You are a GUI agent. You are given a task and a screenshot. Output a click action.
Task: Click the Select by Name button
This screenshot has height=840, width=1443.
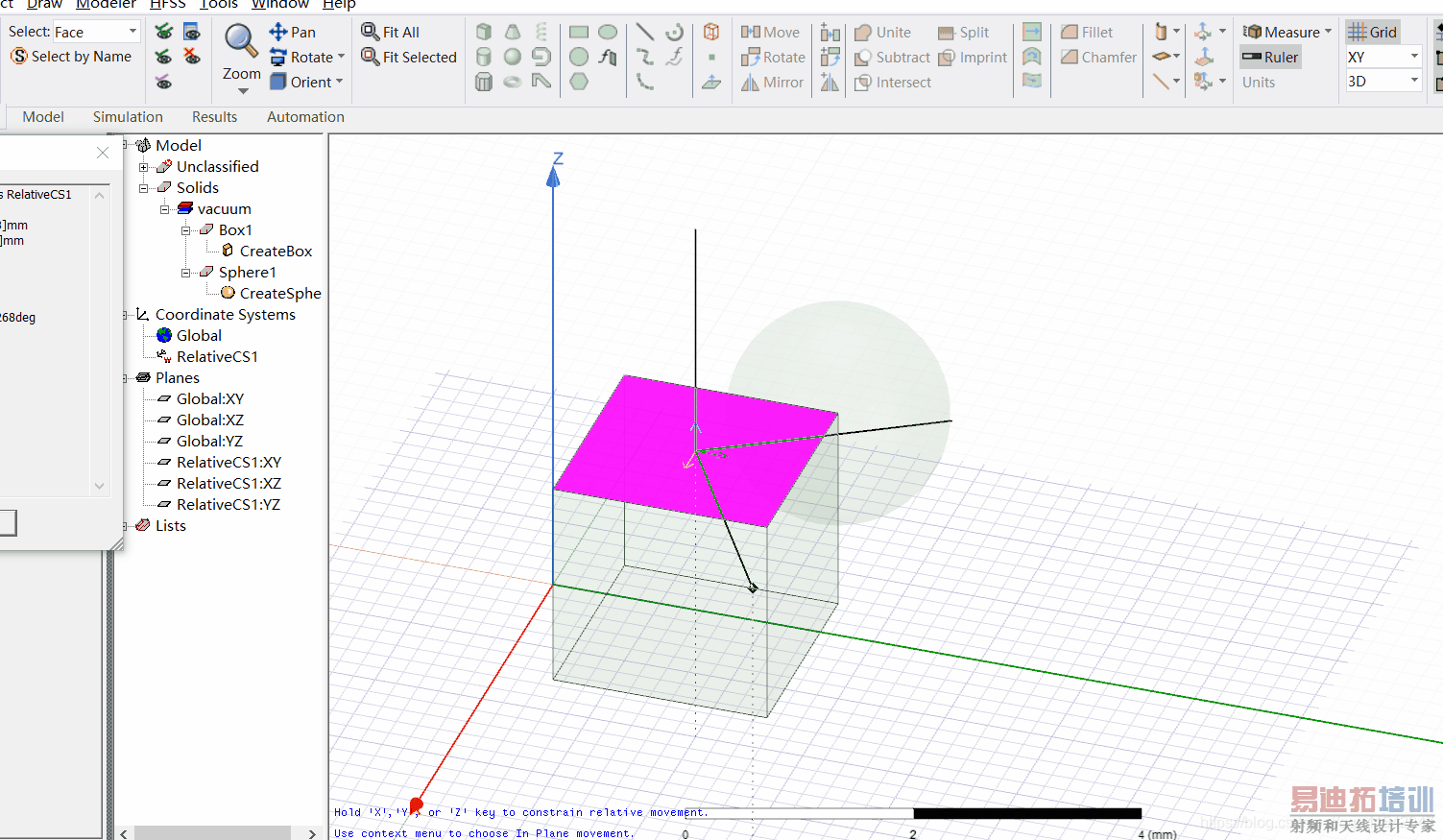click(71, 57)
